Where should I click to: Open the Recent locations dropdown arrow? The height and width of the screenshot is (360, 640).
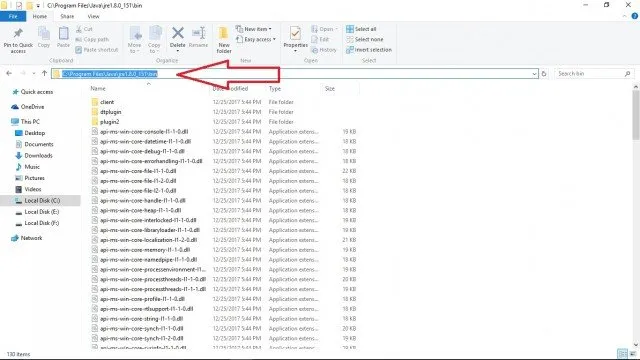[x=34, y=73]
